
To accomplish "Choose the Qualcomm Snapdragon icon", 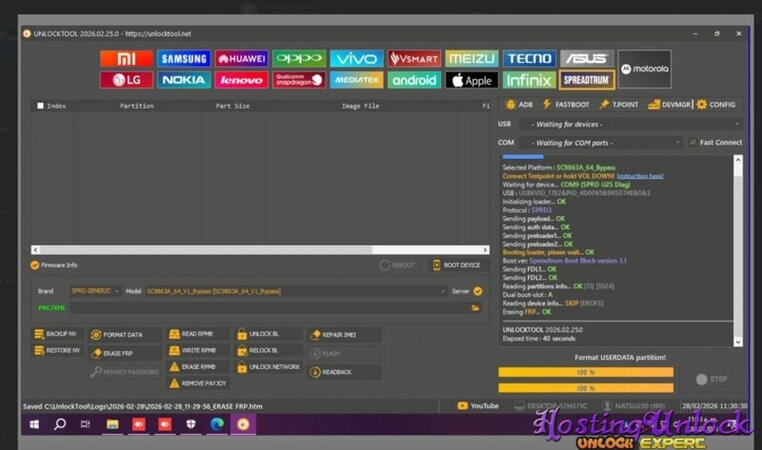I will (299, 80).
